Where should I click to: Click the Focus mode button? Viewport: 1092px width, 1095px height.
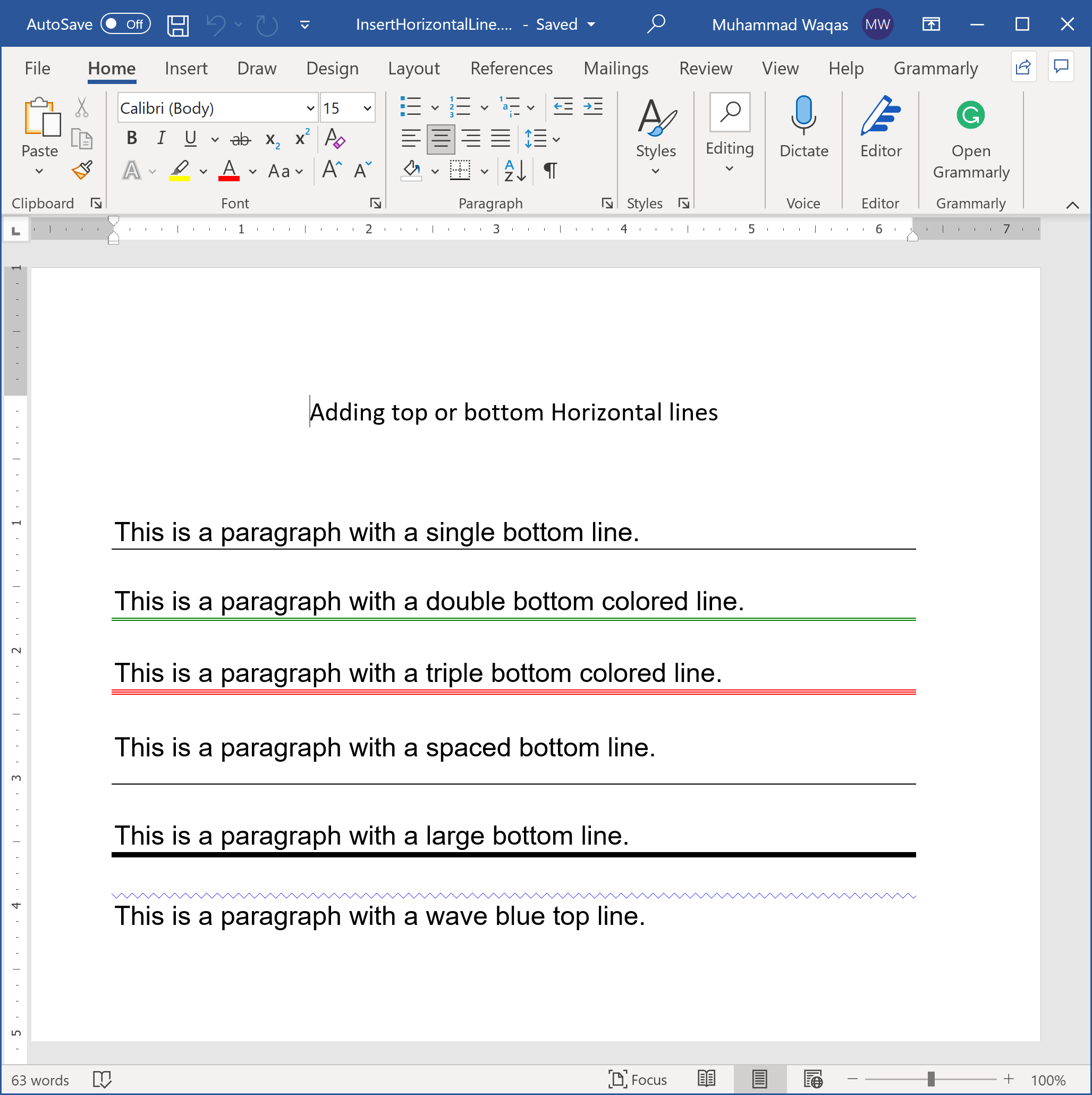coord(637,1079)
